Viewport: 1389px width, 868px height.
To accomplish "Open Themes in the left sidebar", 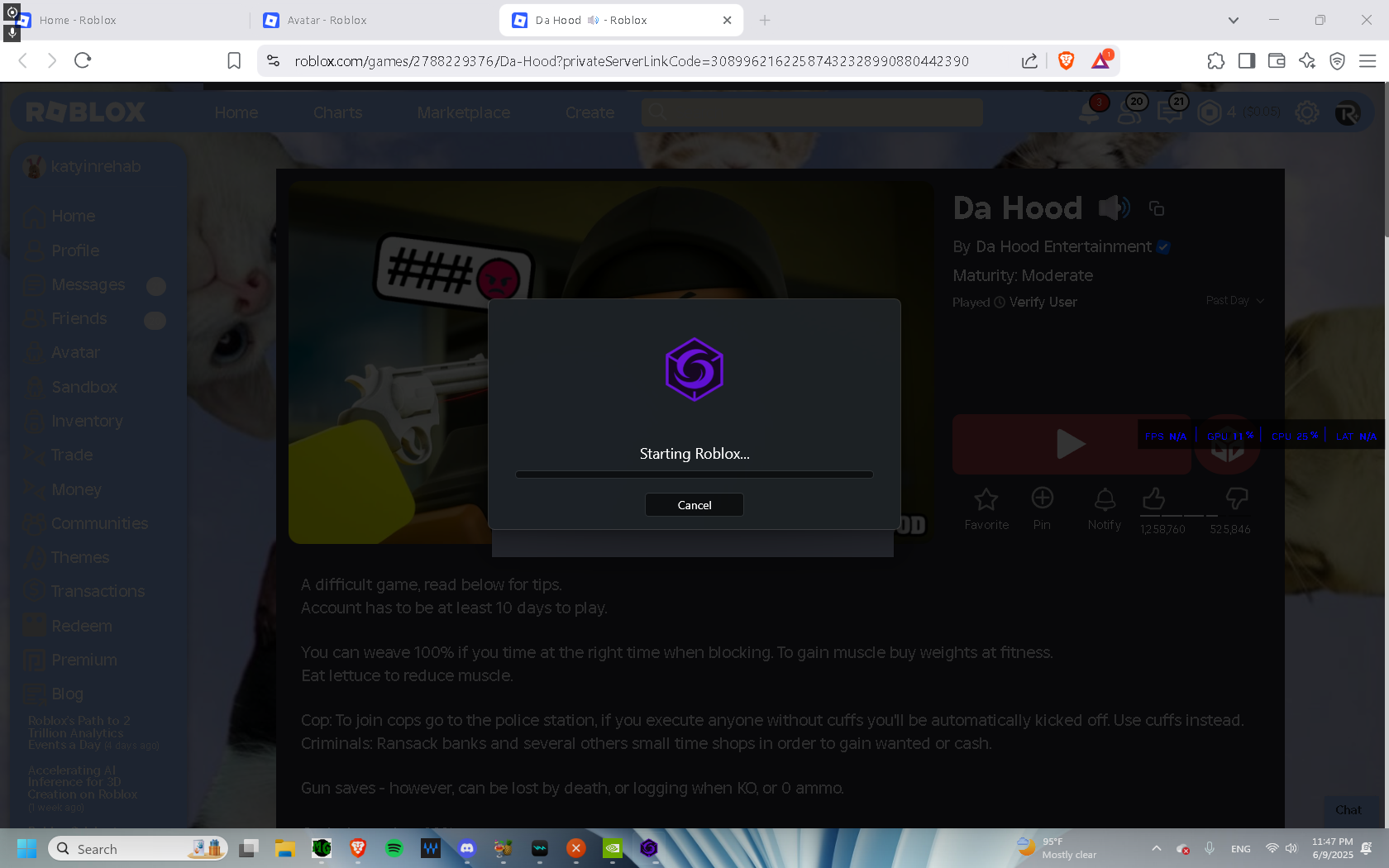I will [x=66, y=557].
